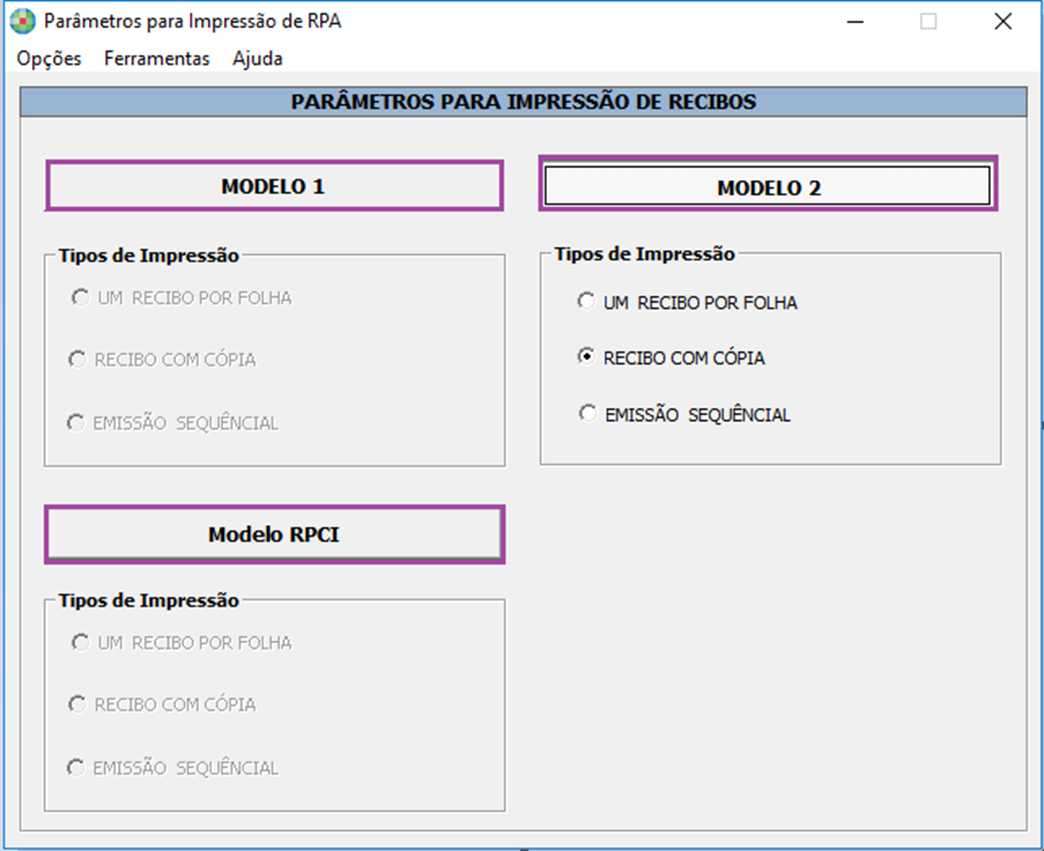The width and height of the screenshot is (1044, 851).
Task: Select UM RECIBO POR FOLHA under Modelo RPCI
Action: pos(79,643)
